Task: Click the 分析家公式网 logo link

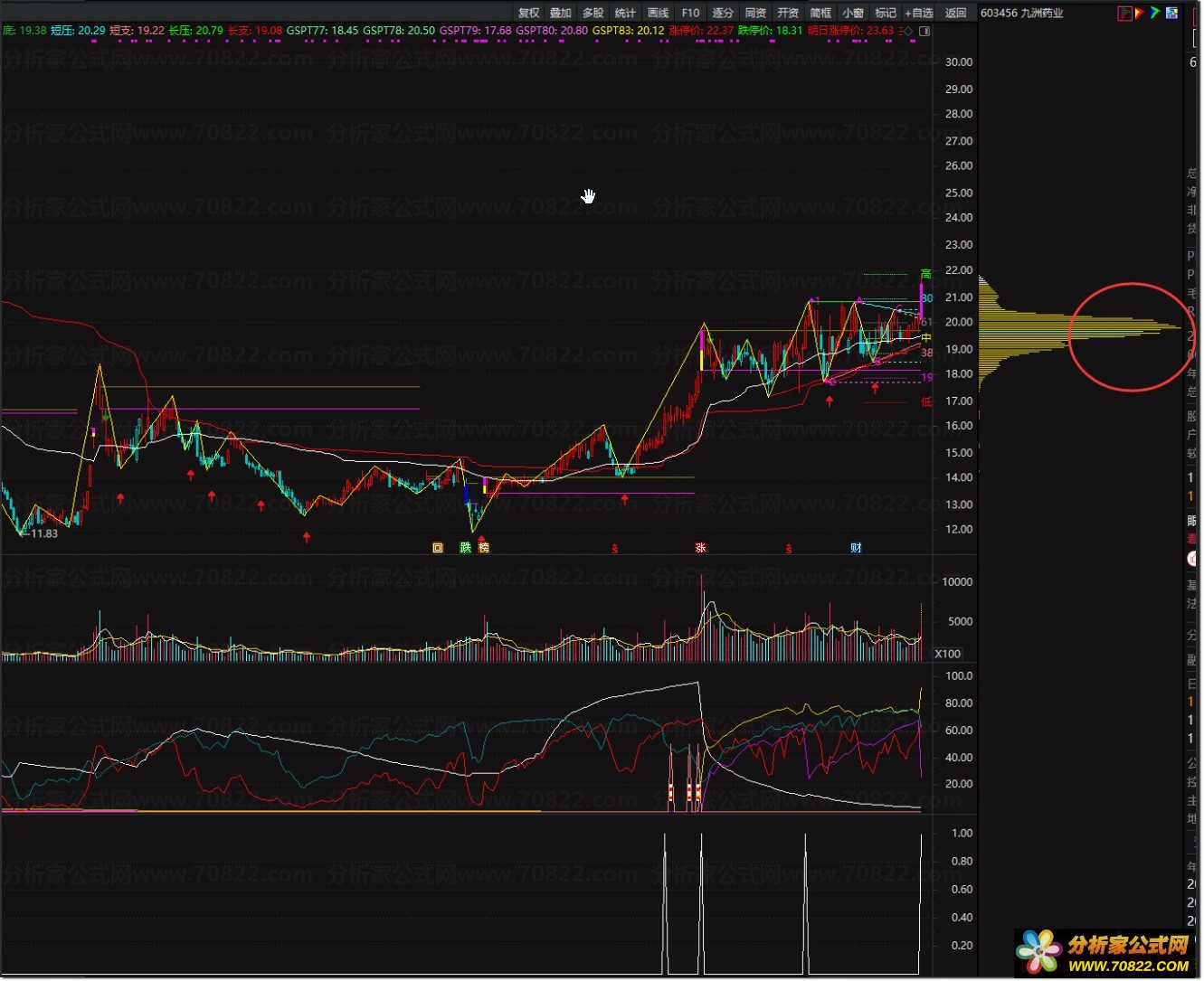Action: 1104,953
